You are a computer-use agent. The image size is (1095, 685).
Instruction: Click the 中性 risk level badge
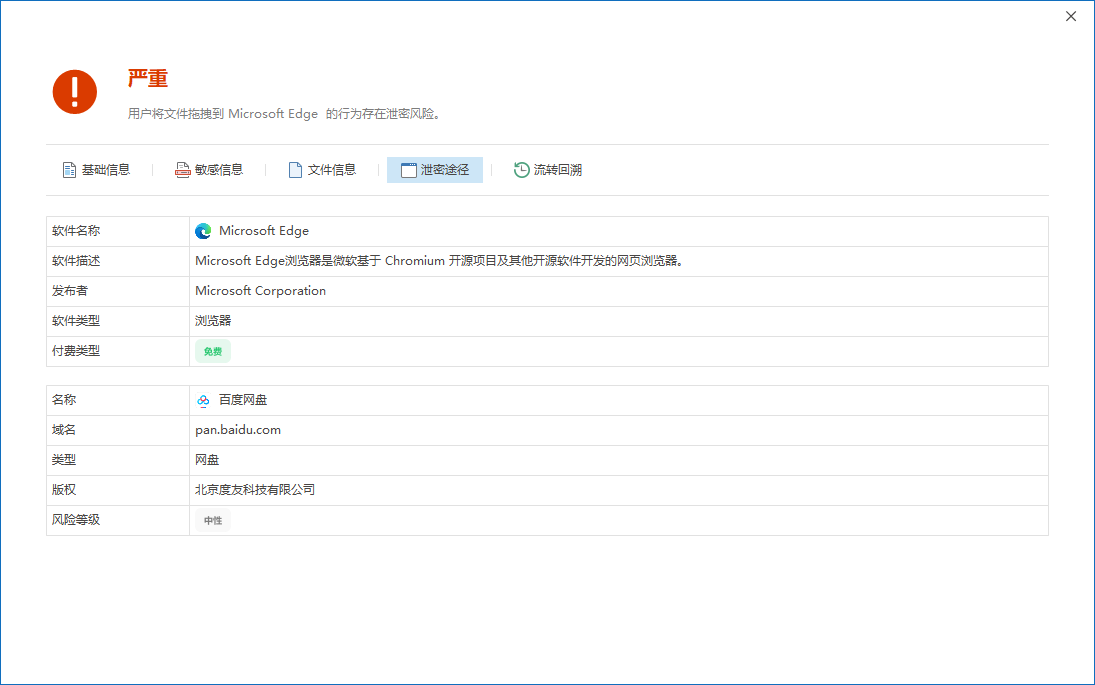pyautogui.click(x=213, y=521)
